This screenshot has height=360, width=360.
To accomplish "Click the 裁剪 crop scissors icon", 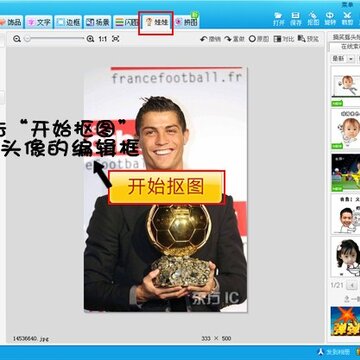I will tap(347, 19).
